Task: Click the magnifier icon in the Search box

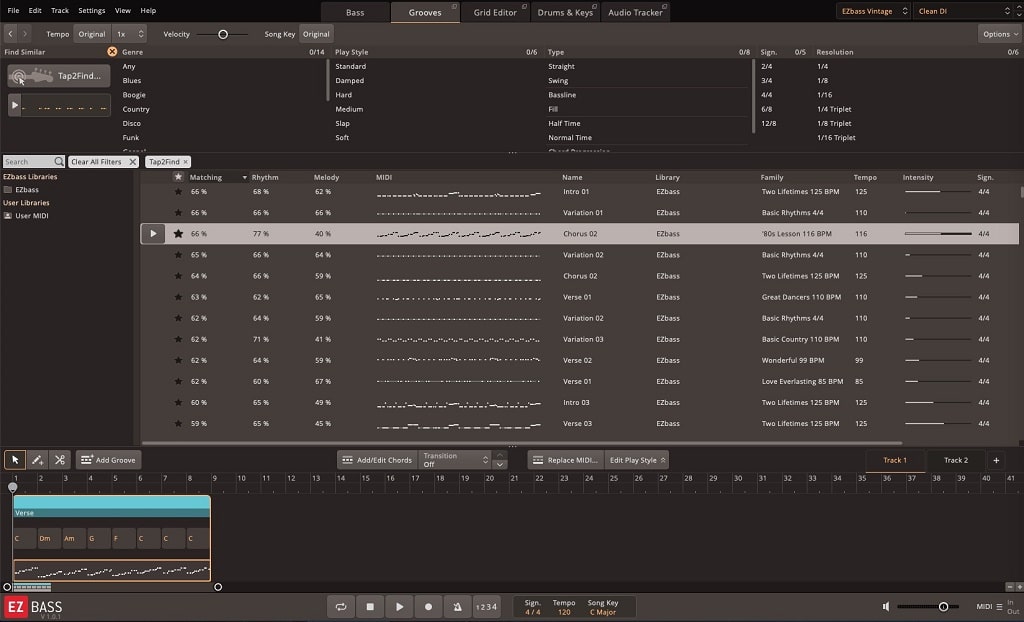Action: (59, 161)
